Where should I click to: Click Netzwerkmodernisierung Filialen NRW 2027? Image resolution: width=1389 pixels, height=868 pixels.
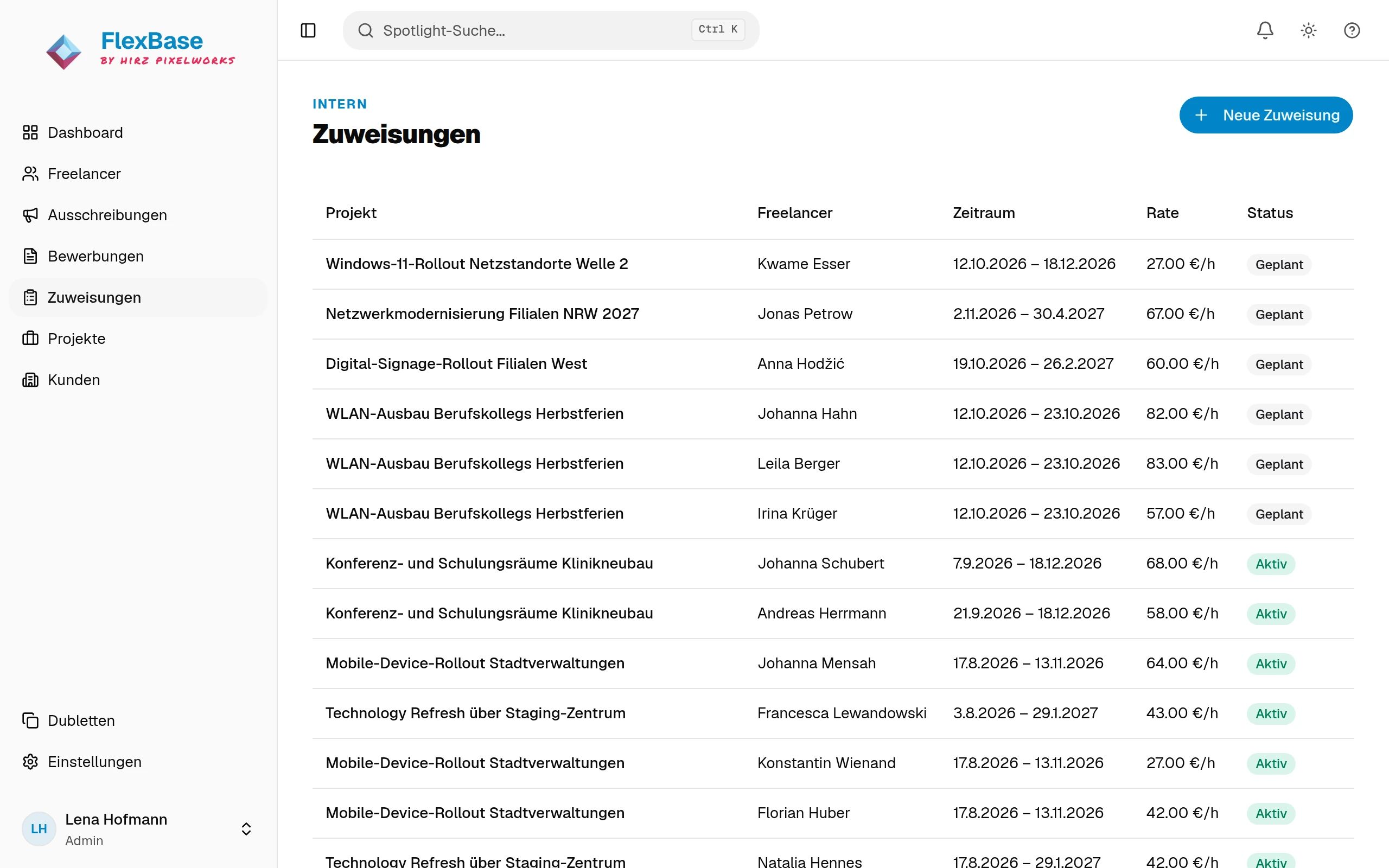coord(482,314)
